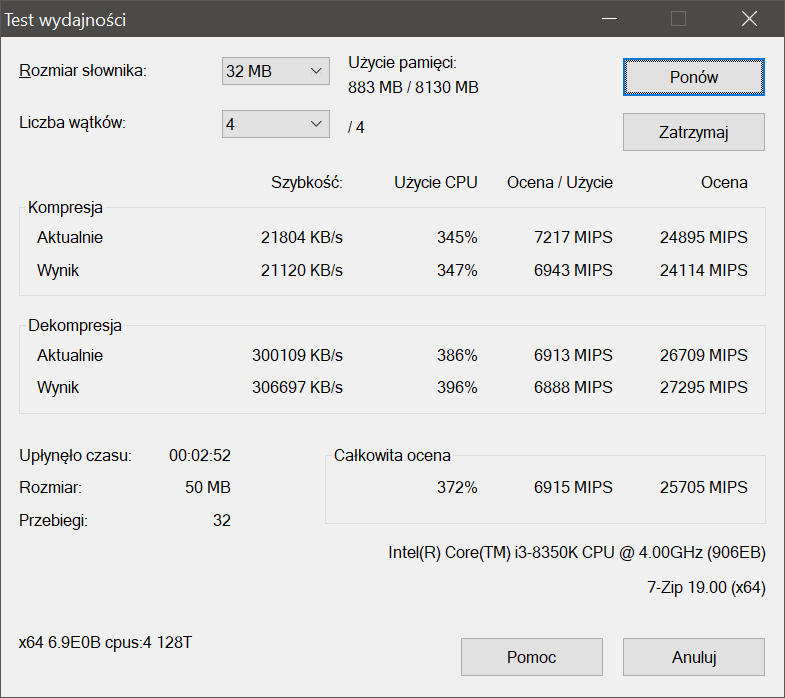Viewport: 785px width, 698px height.
Task: Click the Liczba wątków label
Action: 72,123
